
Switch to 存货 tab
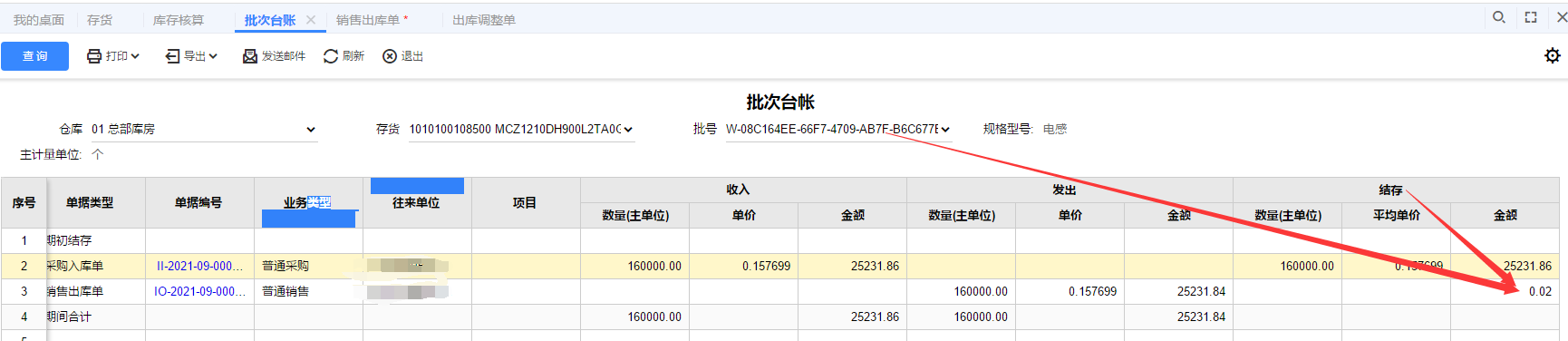click(100, 20)
